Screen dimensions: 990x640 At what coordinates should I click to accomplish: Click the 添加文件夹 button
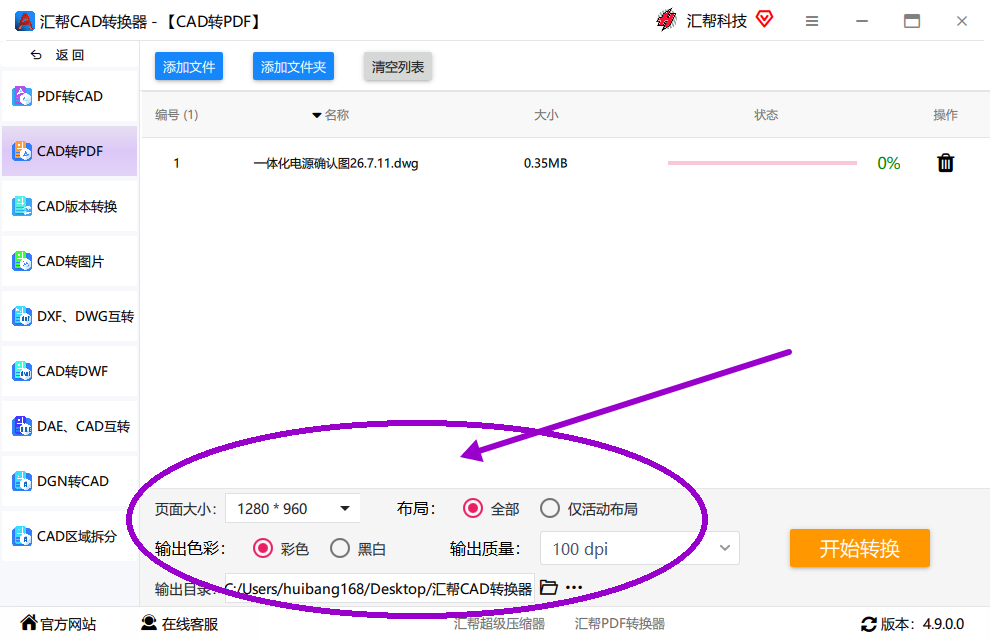(x=294, y=66)
